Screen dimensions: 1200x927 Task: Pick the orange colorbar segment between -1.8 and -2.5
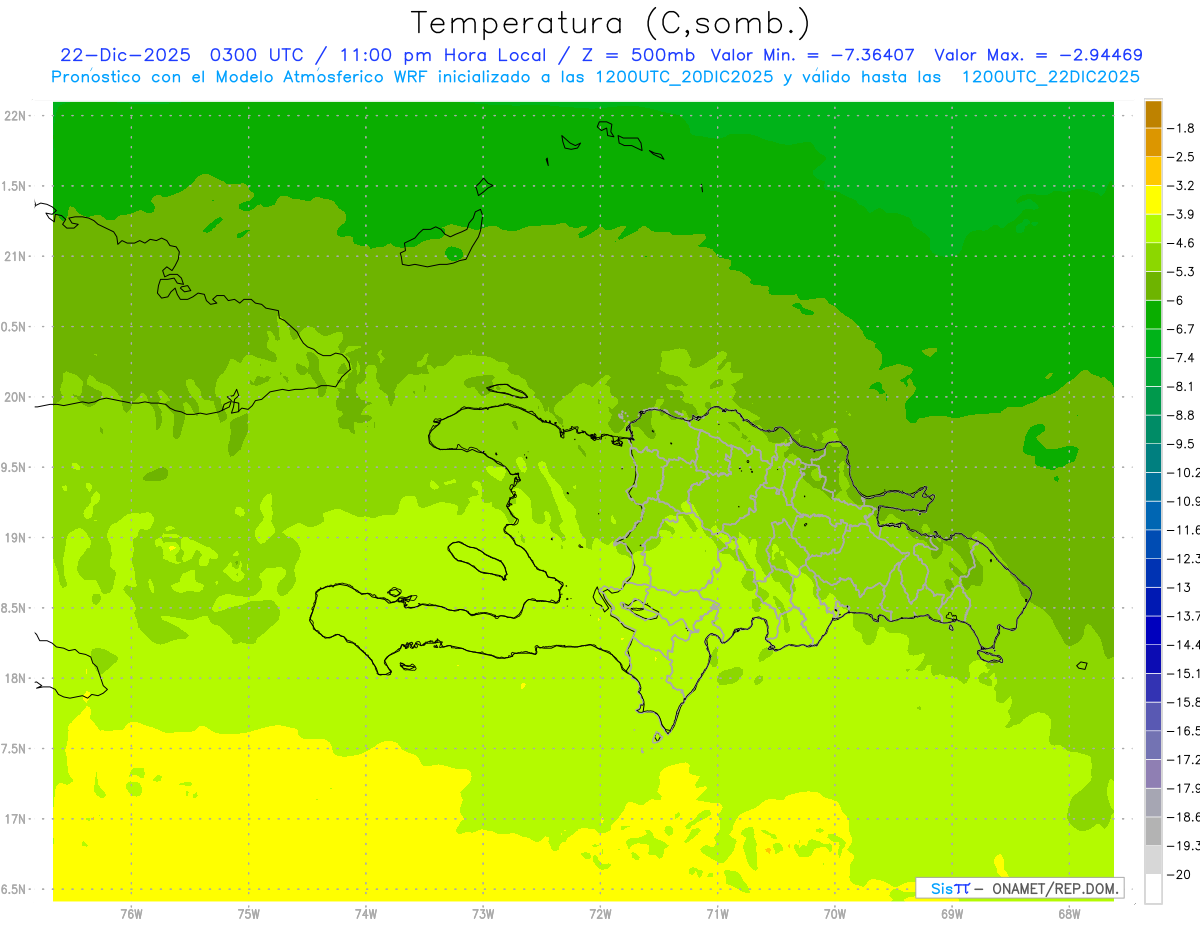1153,142
